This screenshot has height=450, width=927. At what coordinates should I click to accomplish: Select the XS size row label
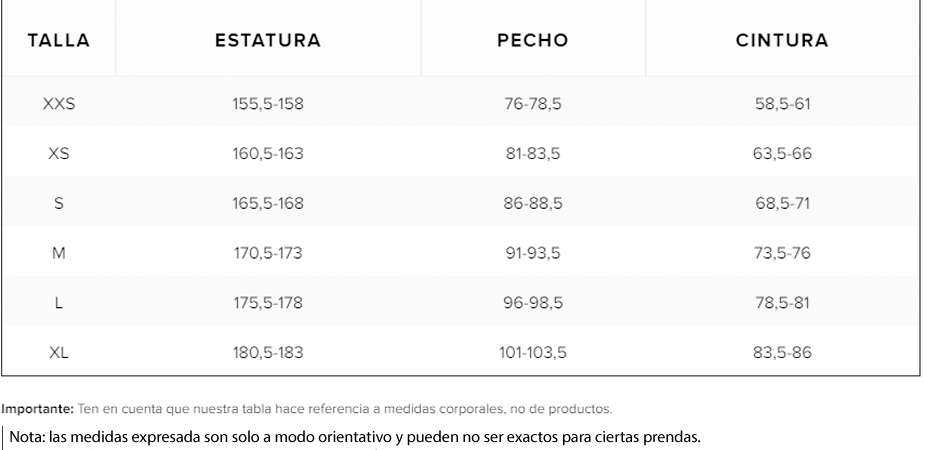59,154
